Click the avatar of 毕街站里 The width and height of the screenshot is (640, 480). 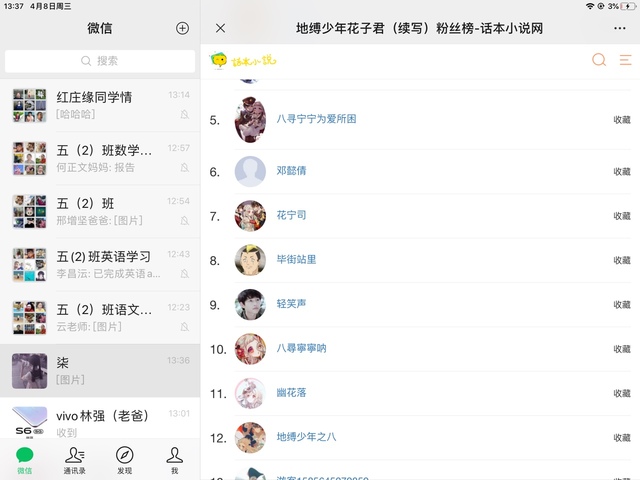click(250, 260)
